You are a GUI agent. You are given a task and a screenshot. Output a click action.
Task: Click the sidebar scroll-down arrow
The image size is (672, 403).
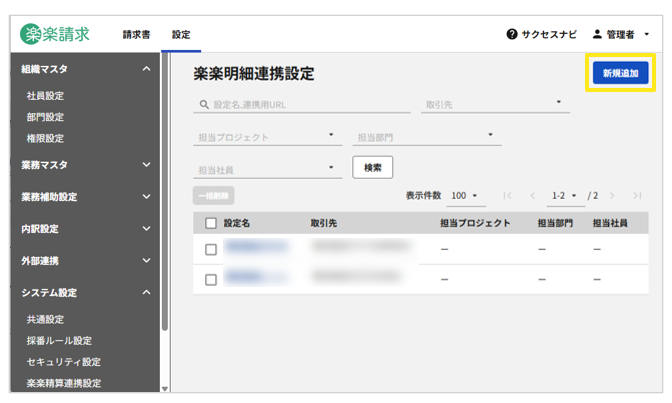click(x=165, y=389)
